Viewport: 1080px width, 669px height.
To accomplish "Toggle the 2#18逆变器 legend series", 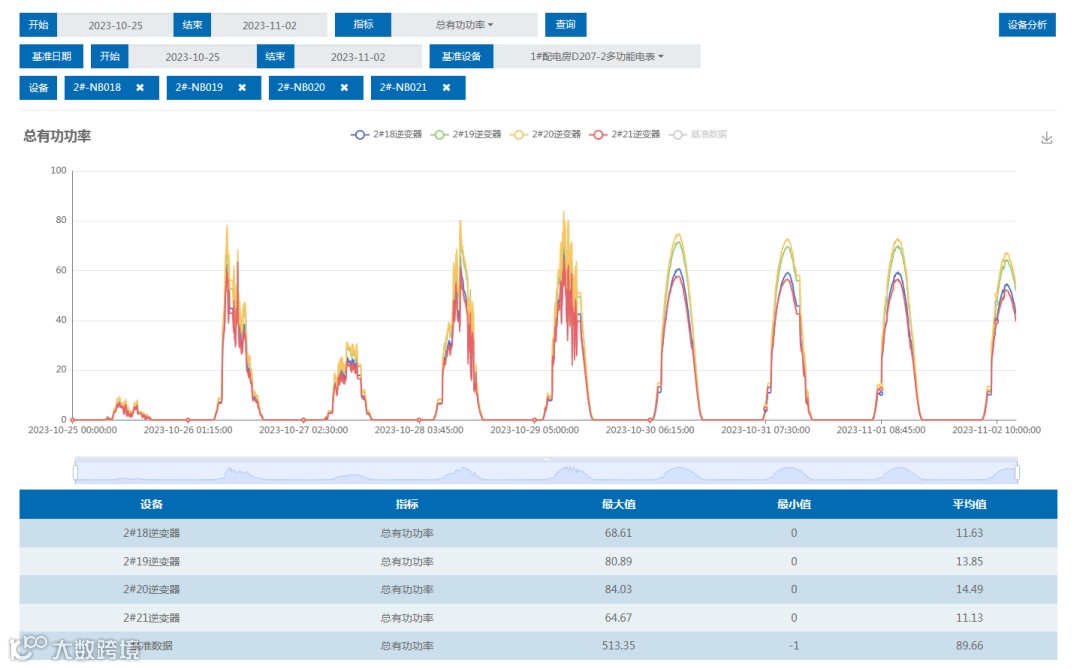I will click(x=386, y=134).
